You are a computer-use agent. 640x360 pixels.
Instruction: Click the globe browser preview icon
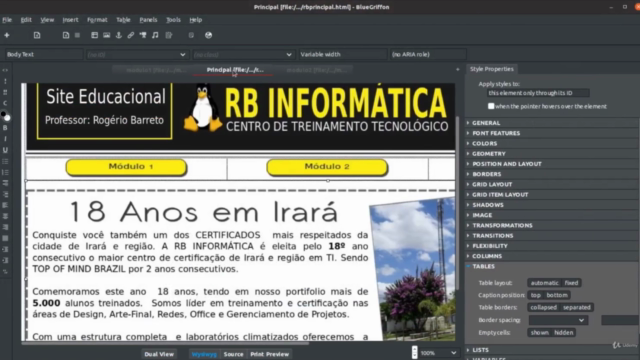click(209, 36)
